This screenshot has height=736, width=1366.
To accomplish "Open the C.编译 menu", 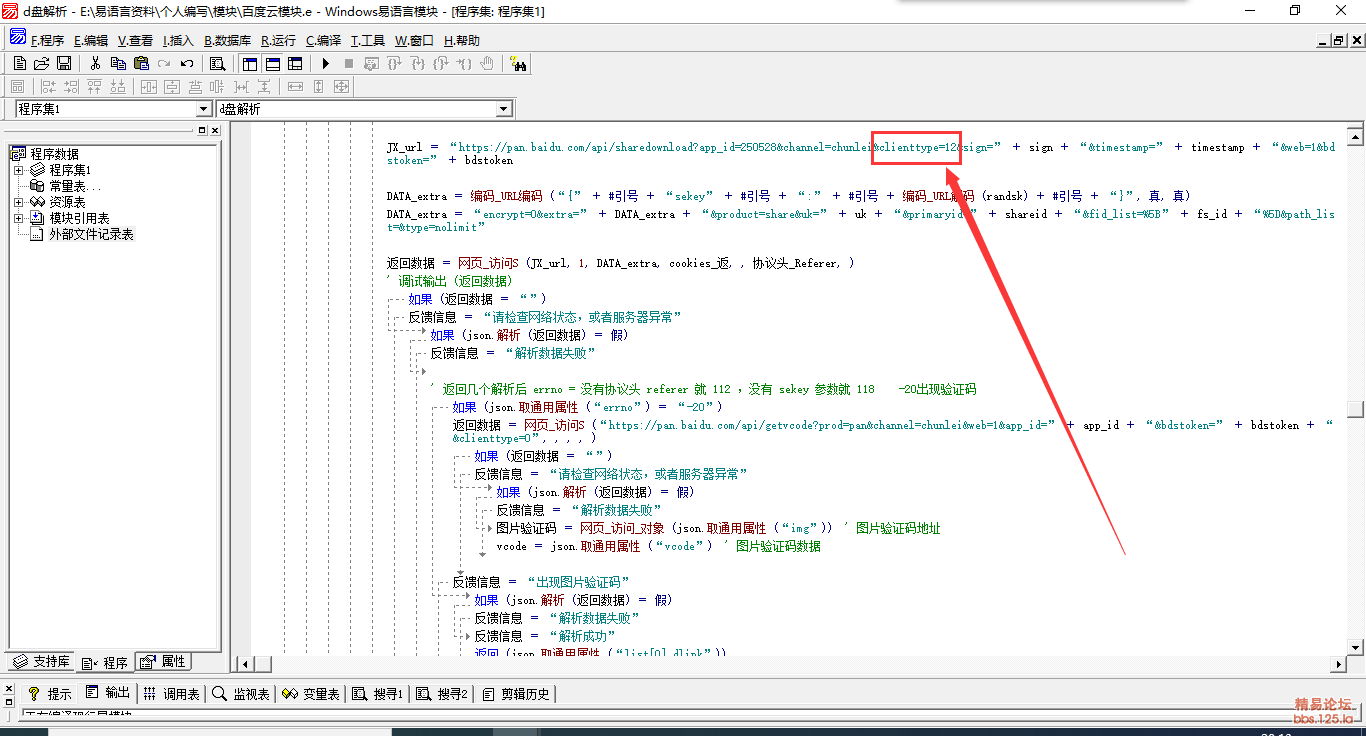I will click(323, 41).
